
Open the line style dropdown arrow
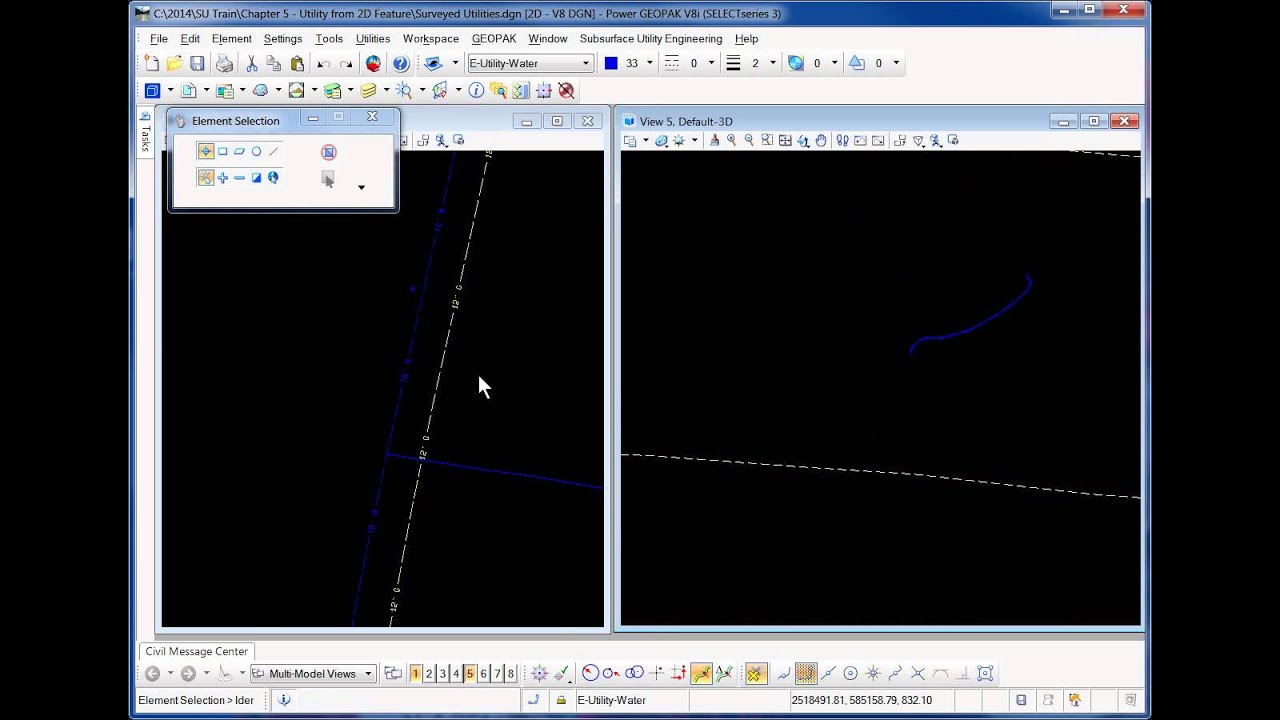point(711,63)
